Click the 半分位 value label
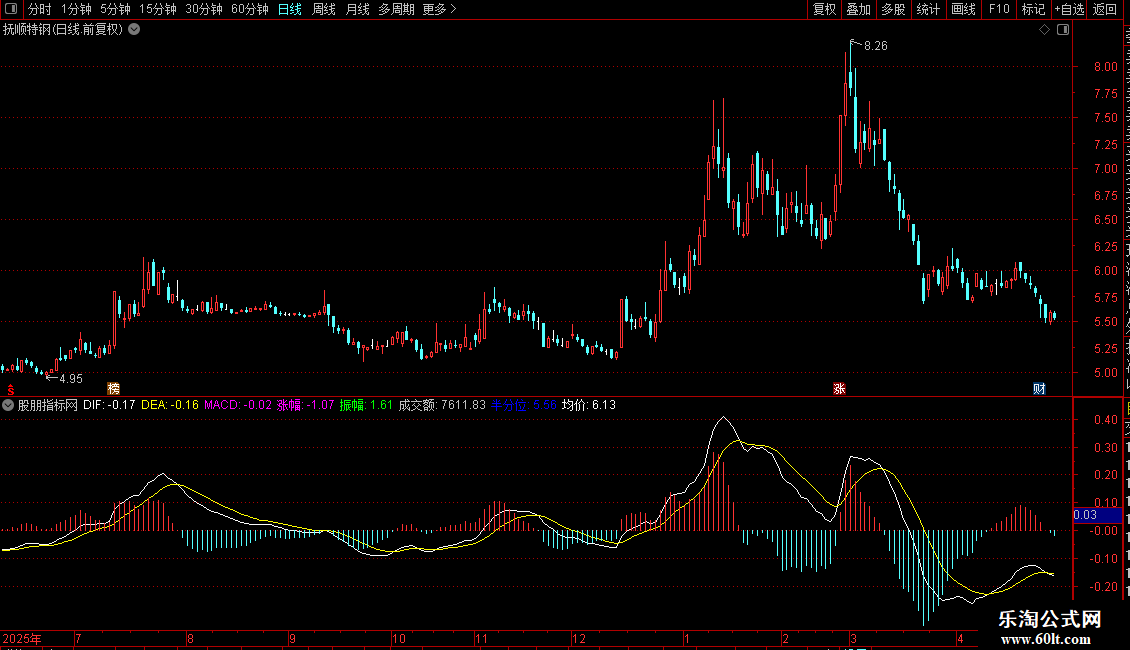1130x650 pixels. coord(523,405)
